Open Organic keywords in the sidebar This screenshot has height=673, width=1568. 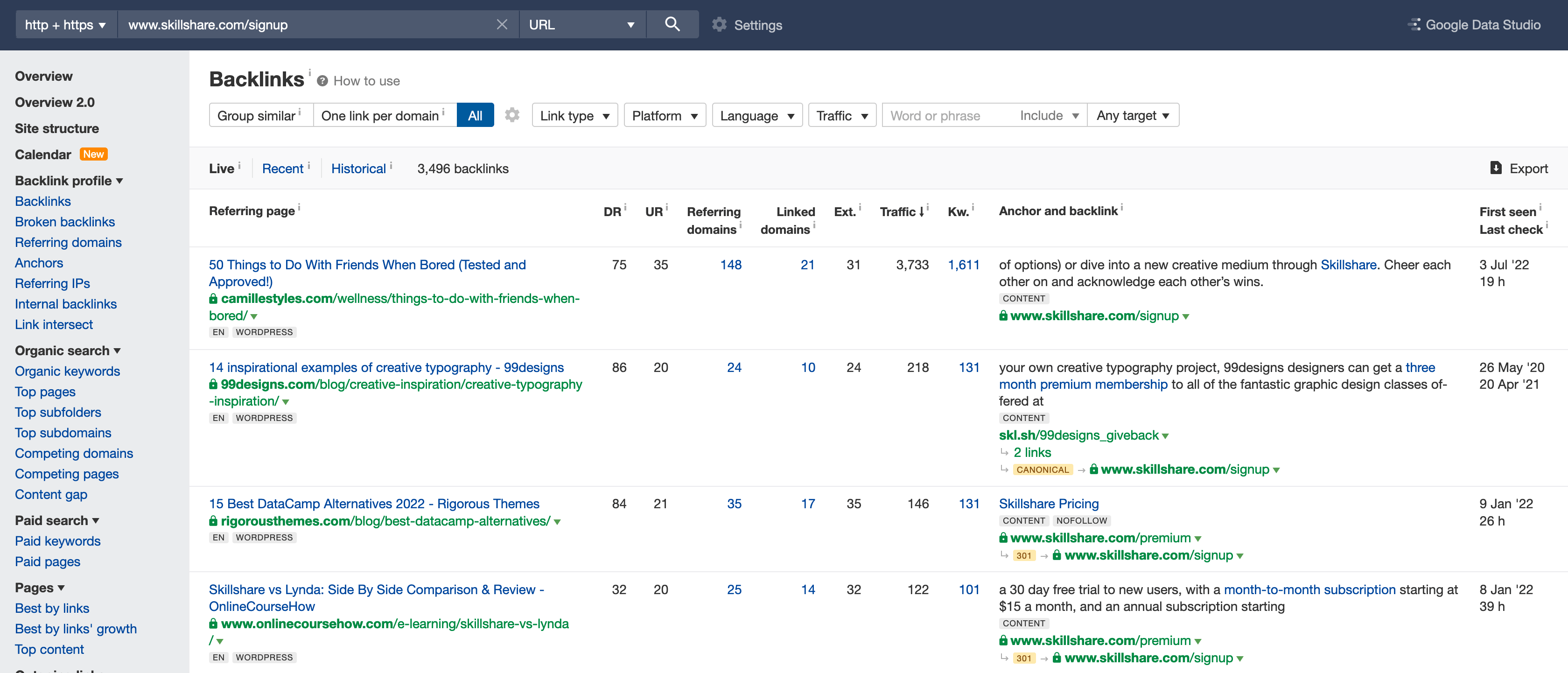click(x=67, y=371)
